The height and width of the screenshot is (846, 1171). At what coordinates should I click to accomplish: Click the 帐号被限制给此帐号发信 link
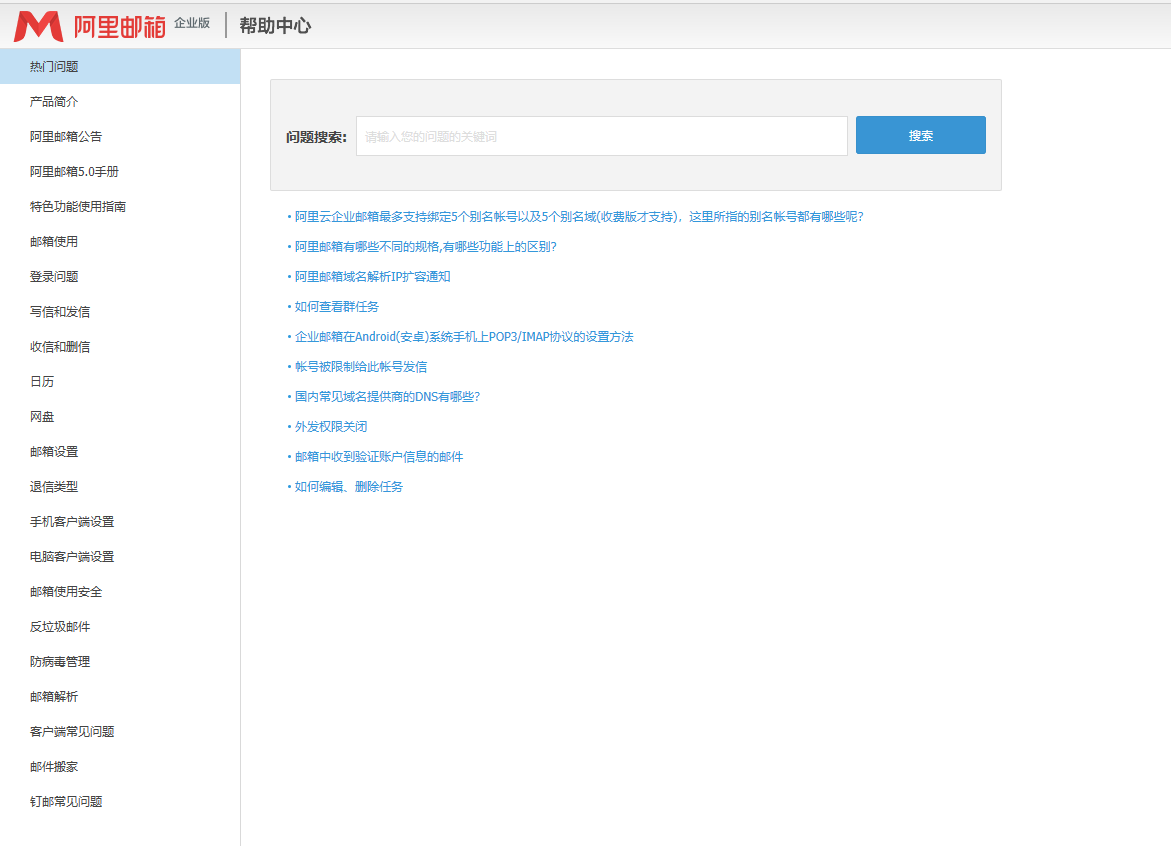tap(361, 367)
